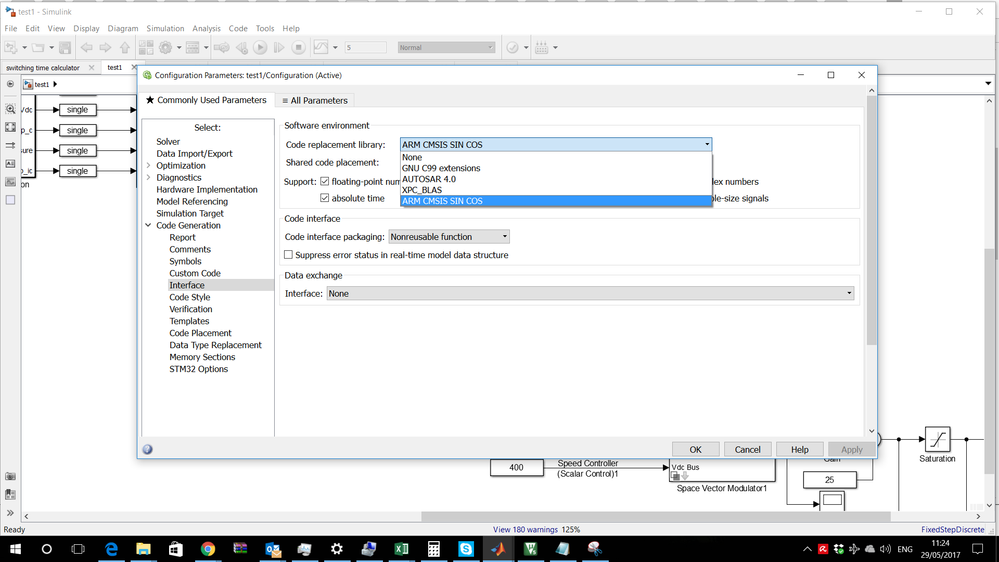The height and width of the screenshot is (562, 999).
Task: Click Cancel in Configuration Parameters dialog
Action: (x=747, y=449)
